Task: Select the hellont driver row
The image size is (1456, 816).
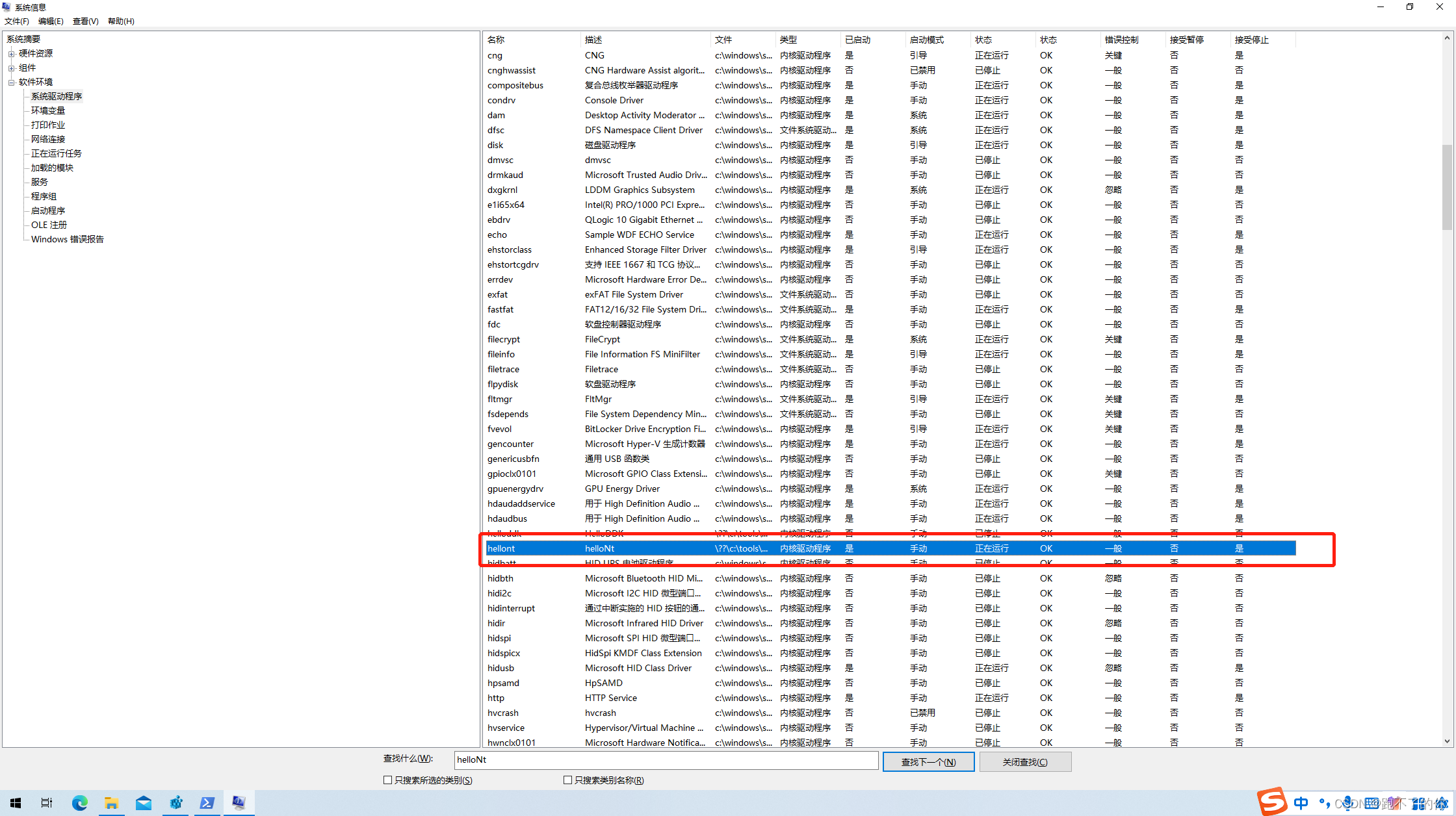Action: click(890, 549)
